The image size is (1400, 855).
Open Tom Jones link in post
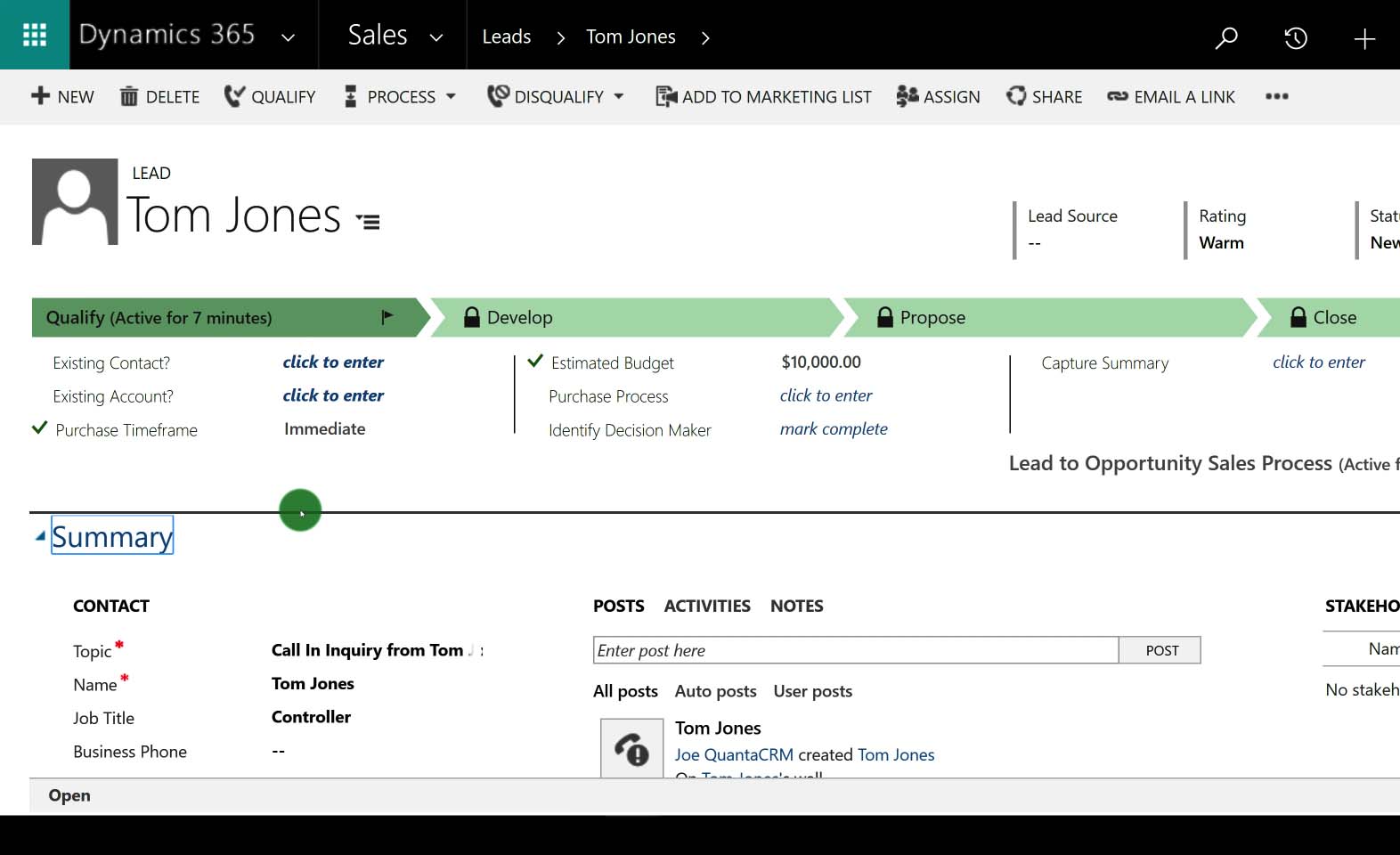point(896,754)
